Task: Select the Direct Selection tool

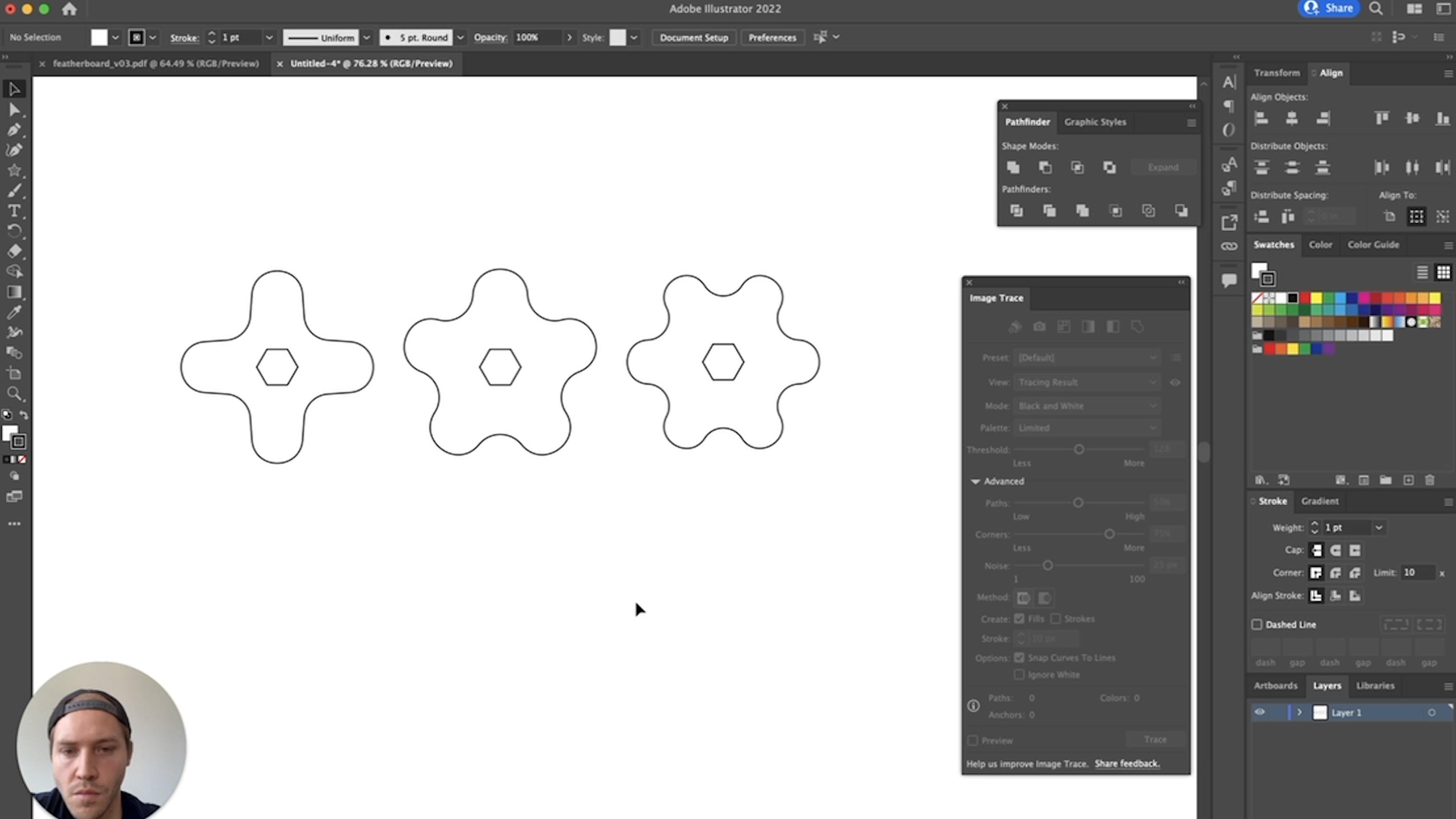Action: pos(14,110)
